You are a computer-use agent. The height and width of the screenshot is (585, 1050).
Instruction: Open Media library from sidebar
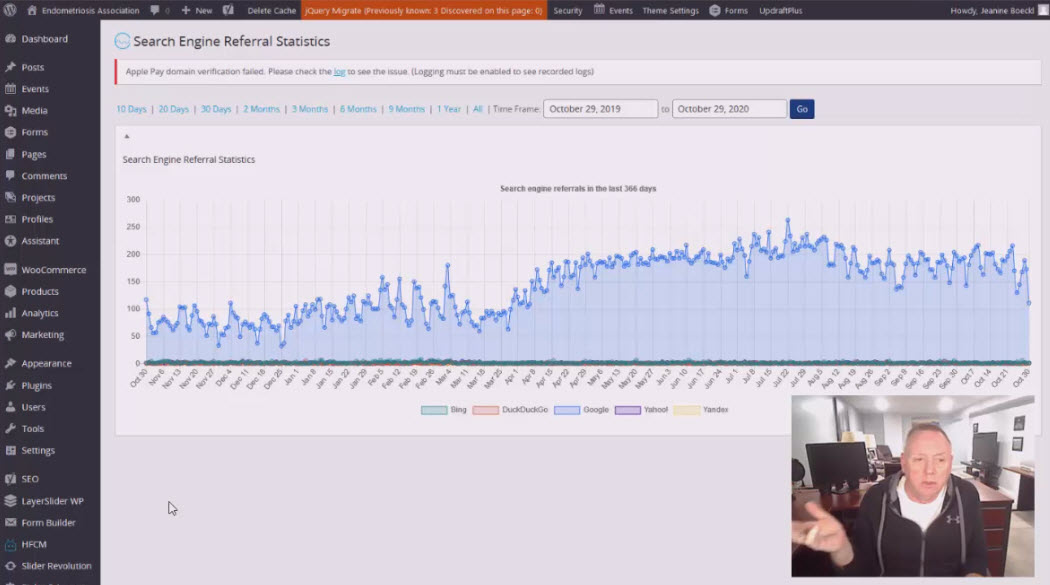coord(34,111)
